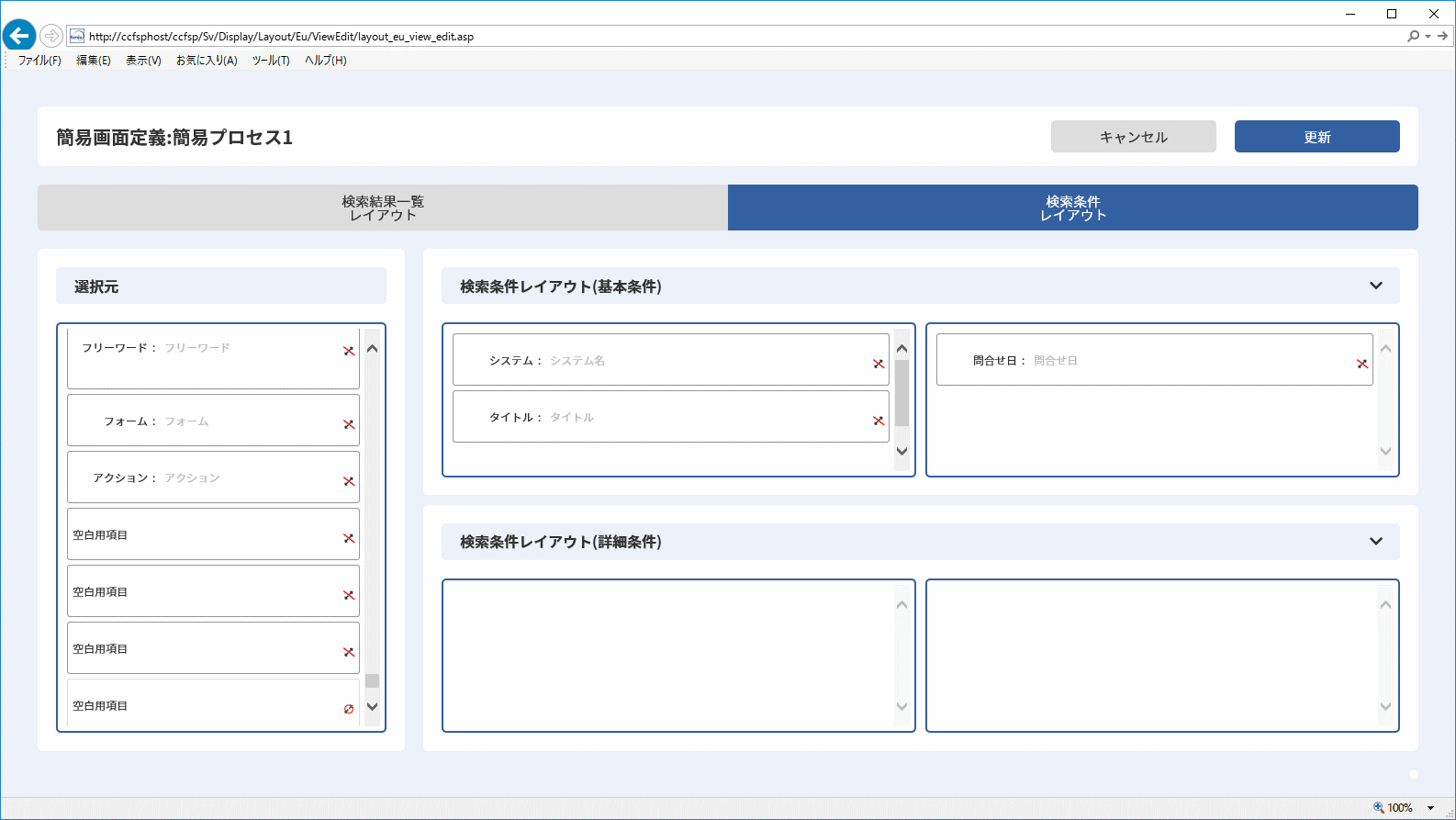Click the scrollbar thumb in the 選択元 list

pos(372,680)
